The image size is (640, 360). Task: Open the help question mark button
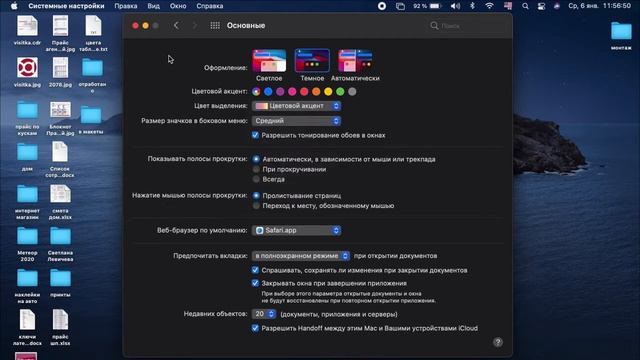(x=498, y=342)
